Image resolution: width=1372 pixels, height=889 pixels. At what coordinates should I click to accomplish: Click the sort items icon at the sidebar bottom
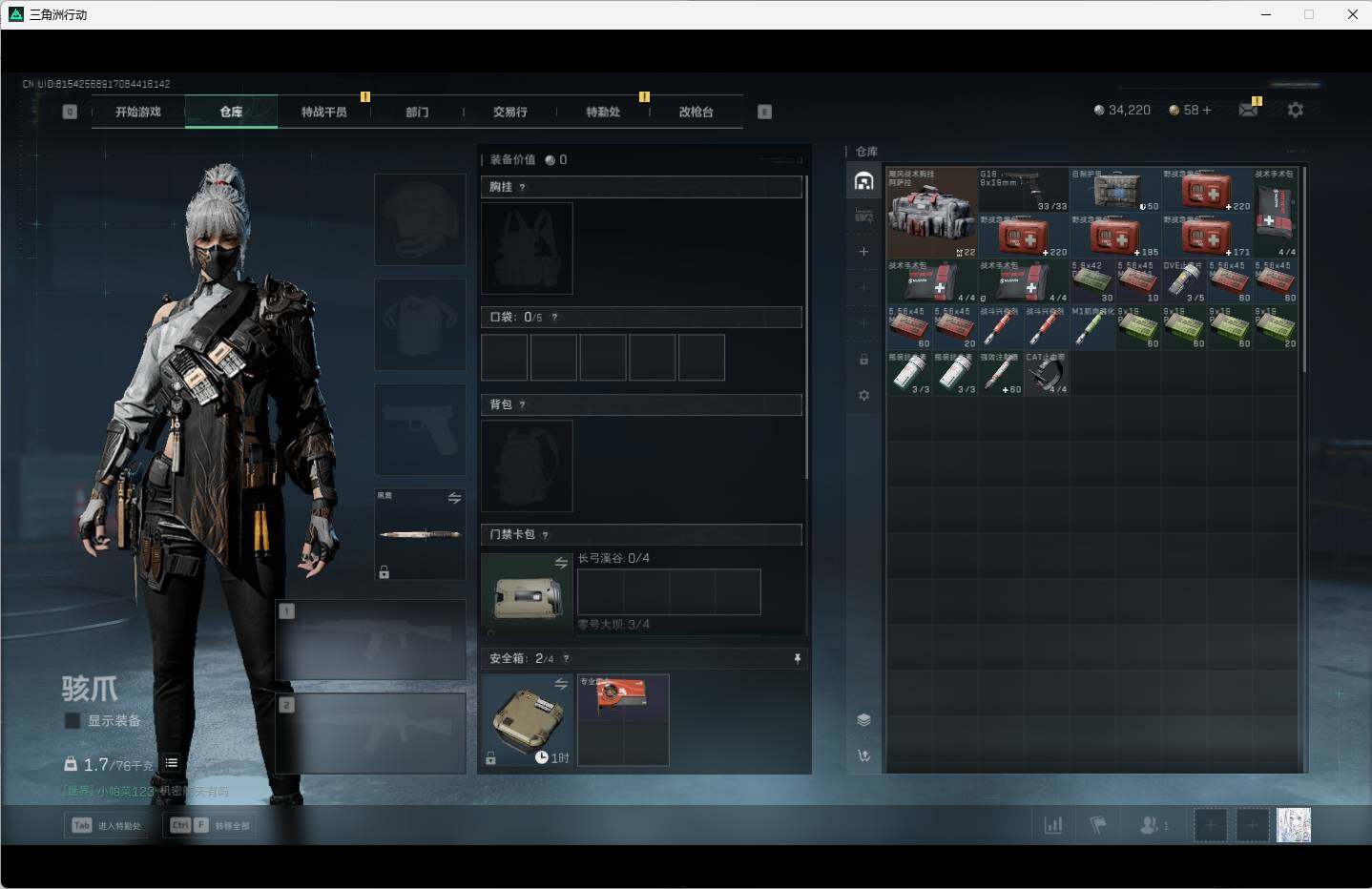pos(863,755)
